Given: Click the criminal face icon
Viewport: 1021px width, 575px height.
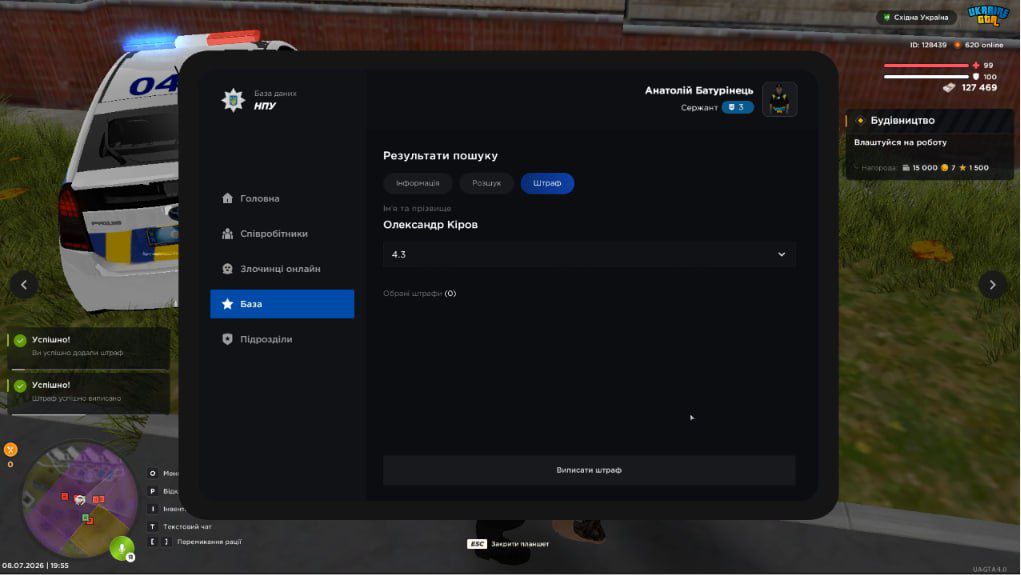Looking at the screenshot, I should (227, 269).
